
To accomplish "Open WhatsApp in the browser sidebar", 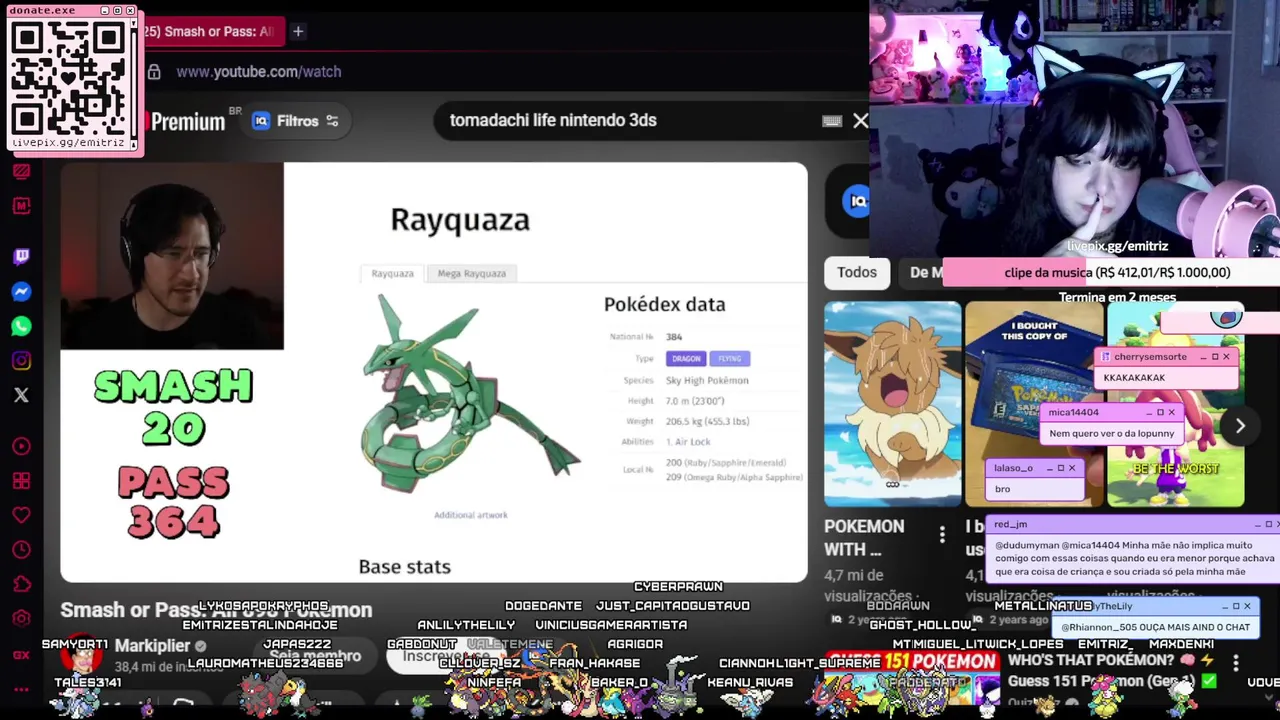I will point(21,326).
